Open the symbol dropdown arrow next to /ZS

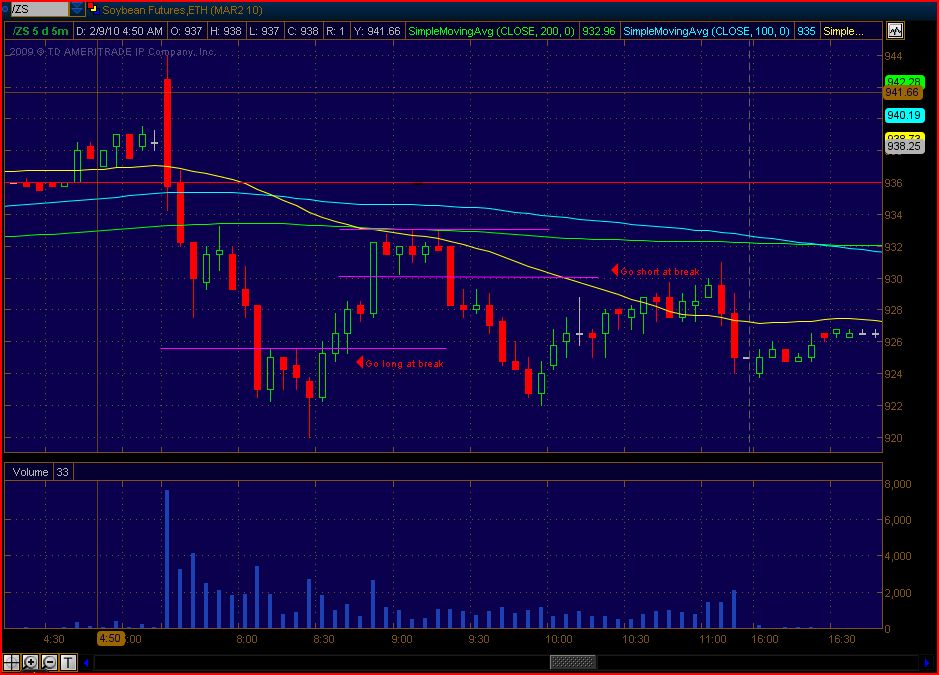tap(77, 9)
